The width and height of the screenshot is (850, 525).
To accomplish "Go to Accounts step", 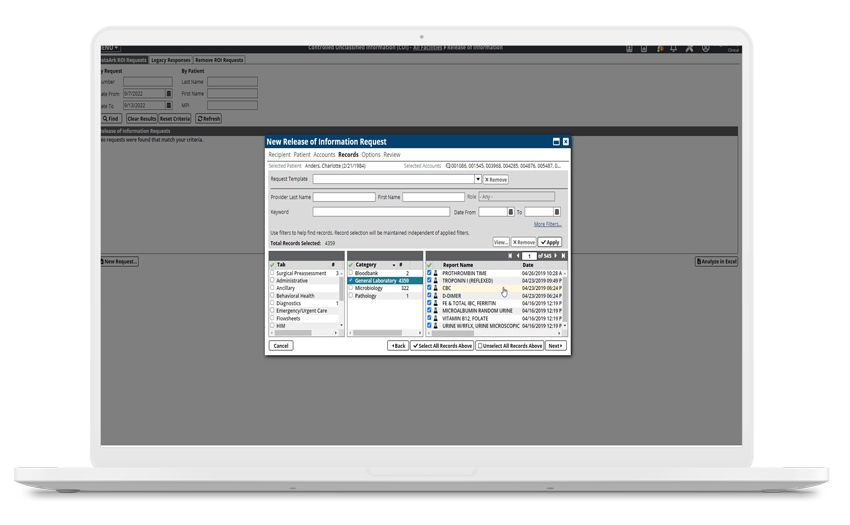I will click(324, 155).
